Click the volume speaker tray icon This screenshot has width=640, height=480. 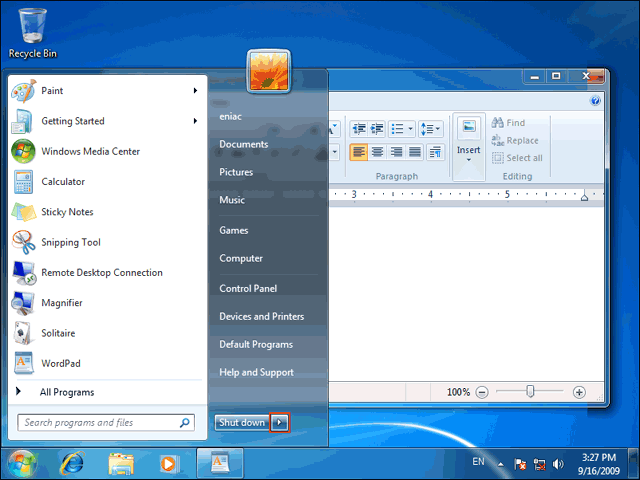tap(558, 464)
